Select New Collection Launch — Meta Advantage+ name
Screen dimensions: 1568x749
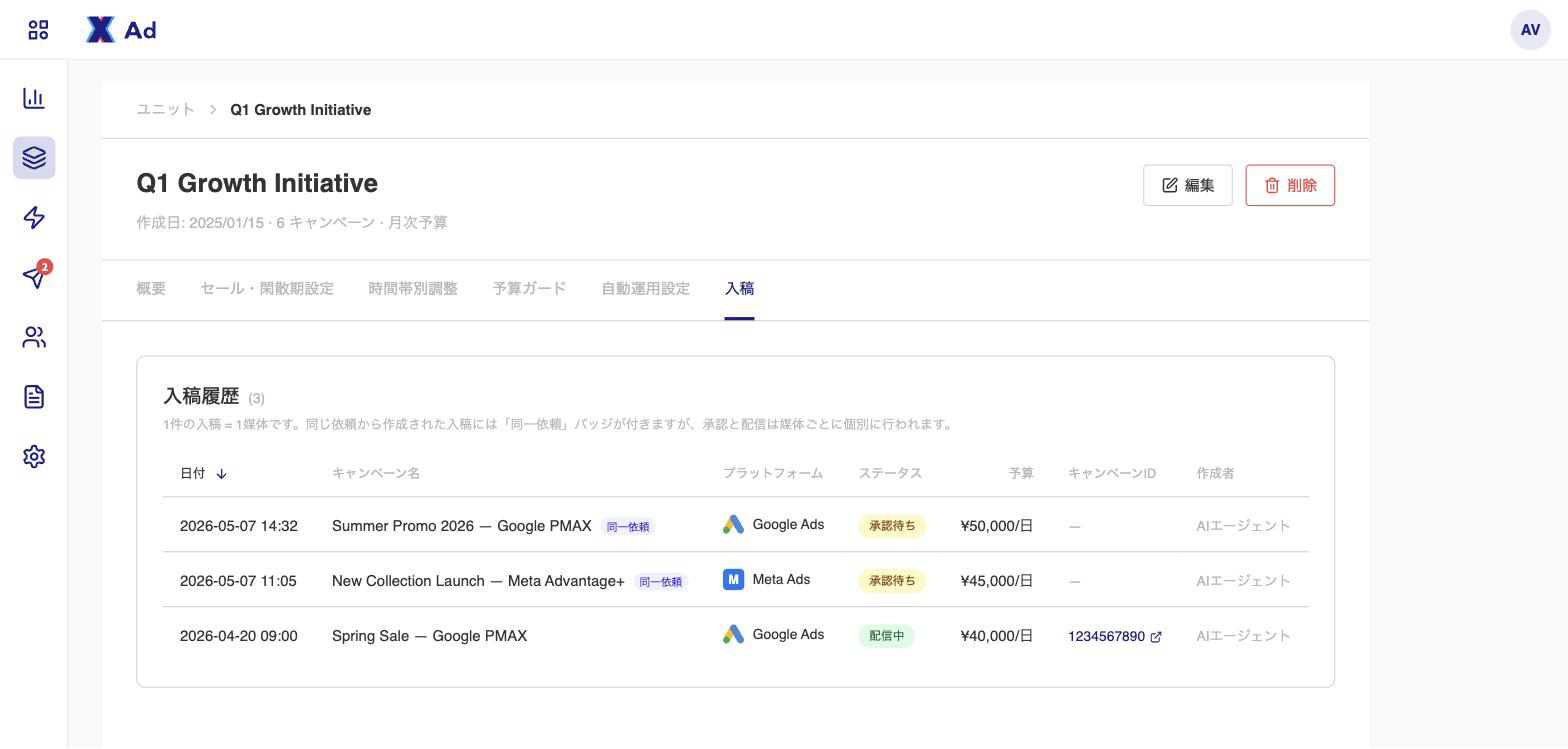(x=478, y=581)
